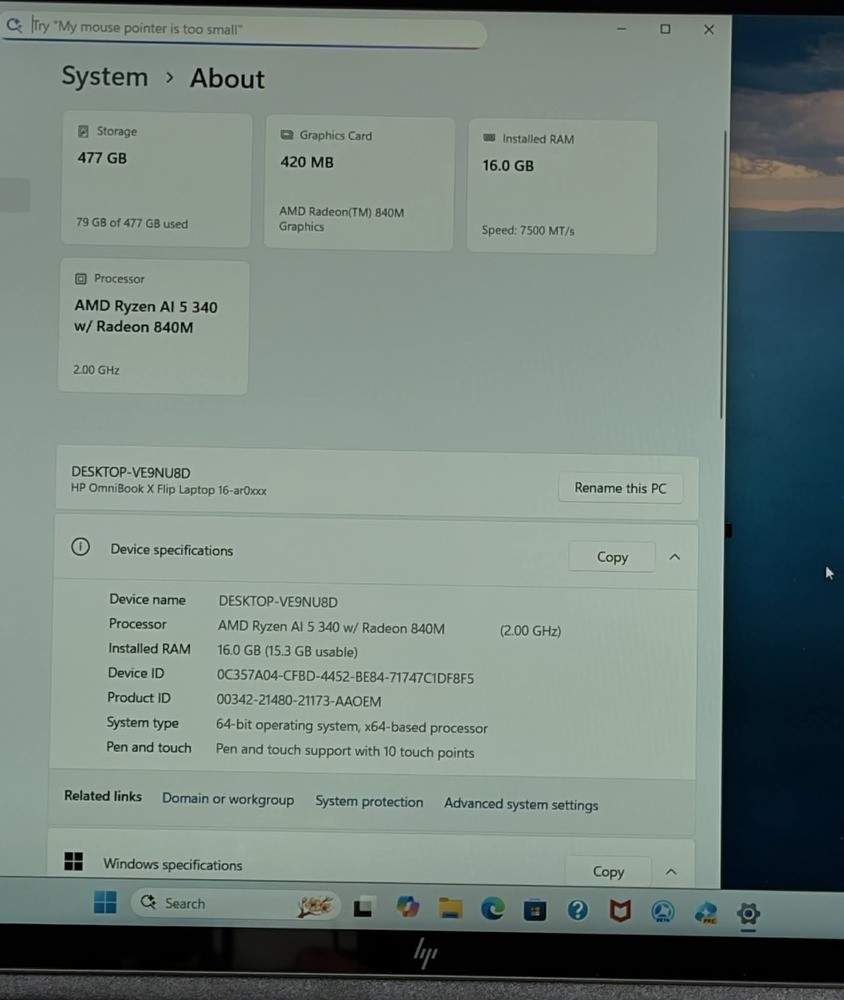Click HP OmniBook X Flip Laptop model text
The width and height of the screenshot is (844, 1000).
tap(168, 490)
